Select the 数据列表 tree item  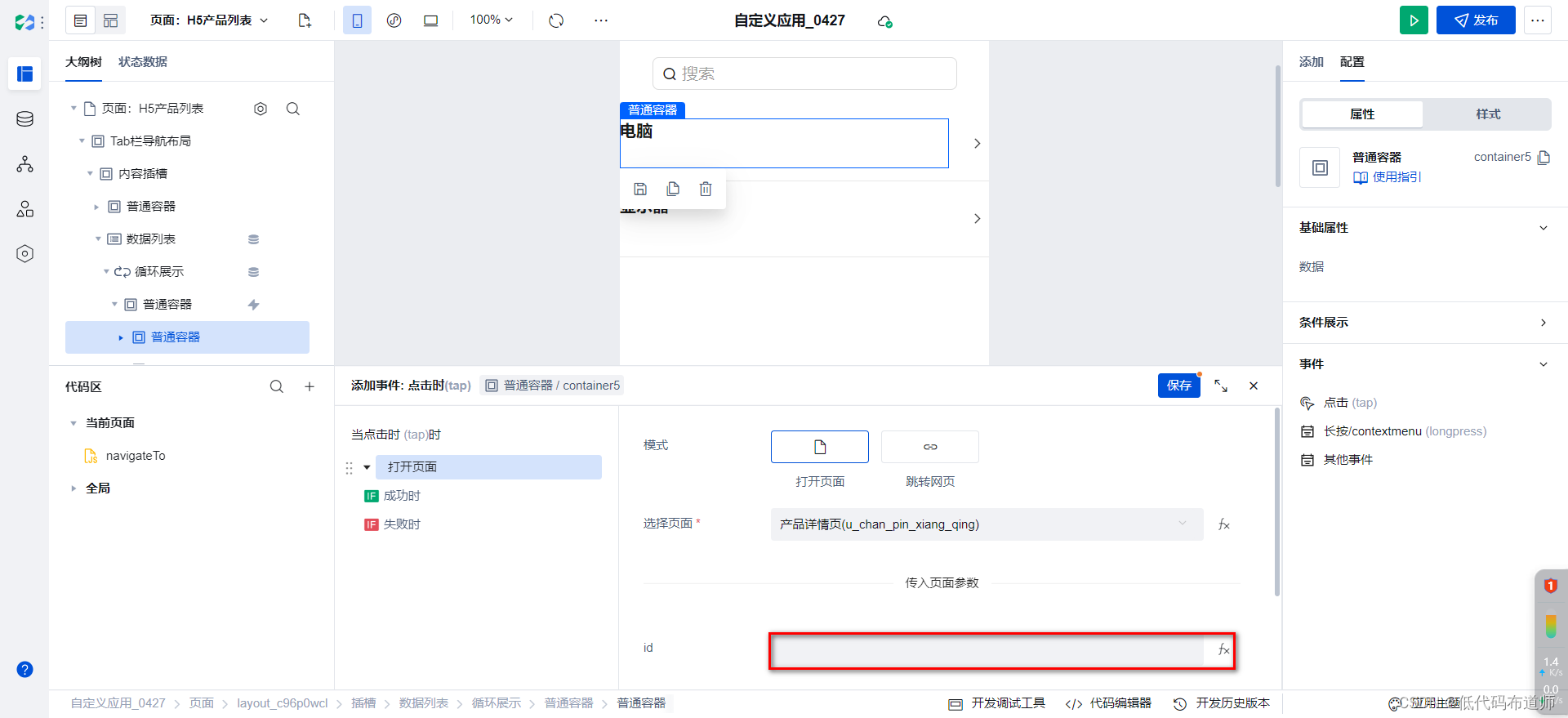point(151,239)
